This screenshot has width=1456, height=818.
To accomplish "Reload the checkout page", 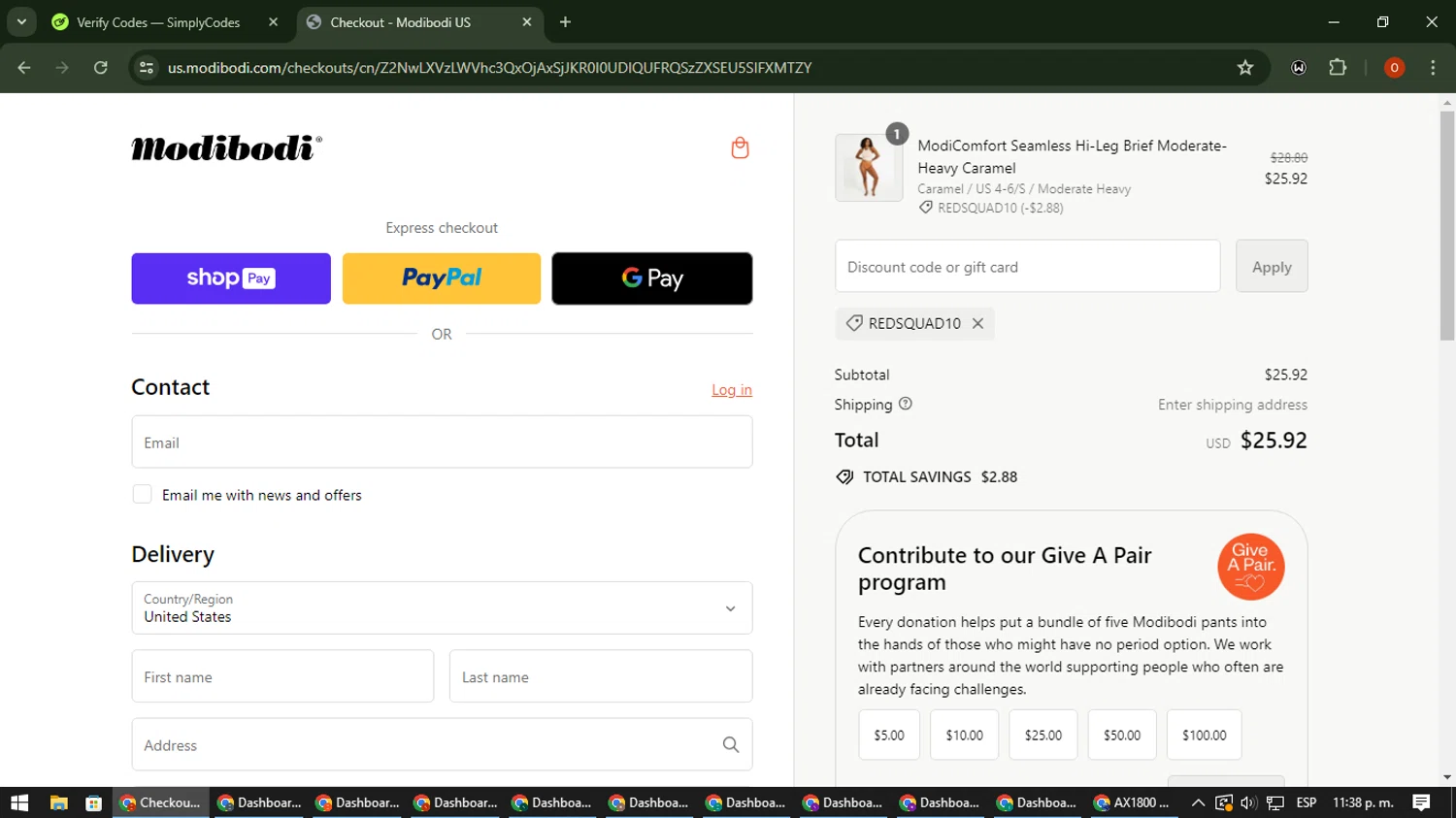I will [x=101, y=68].
